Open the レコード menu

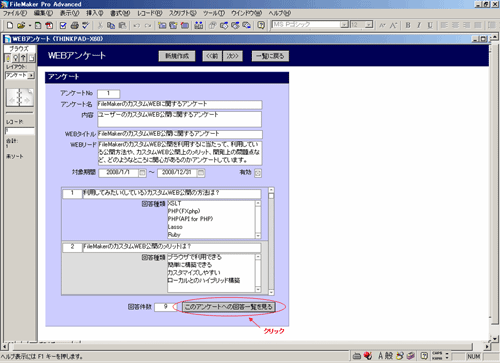coord(150,13)
